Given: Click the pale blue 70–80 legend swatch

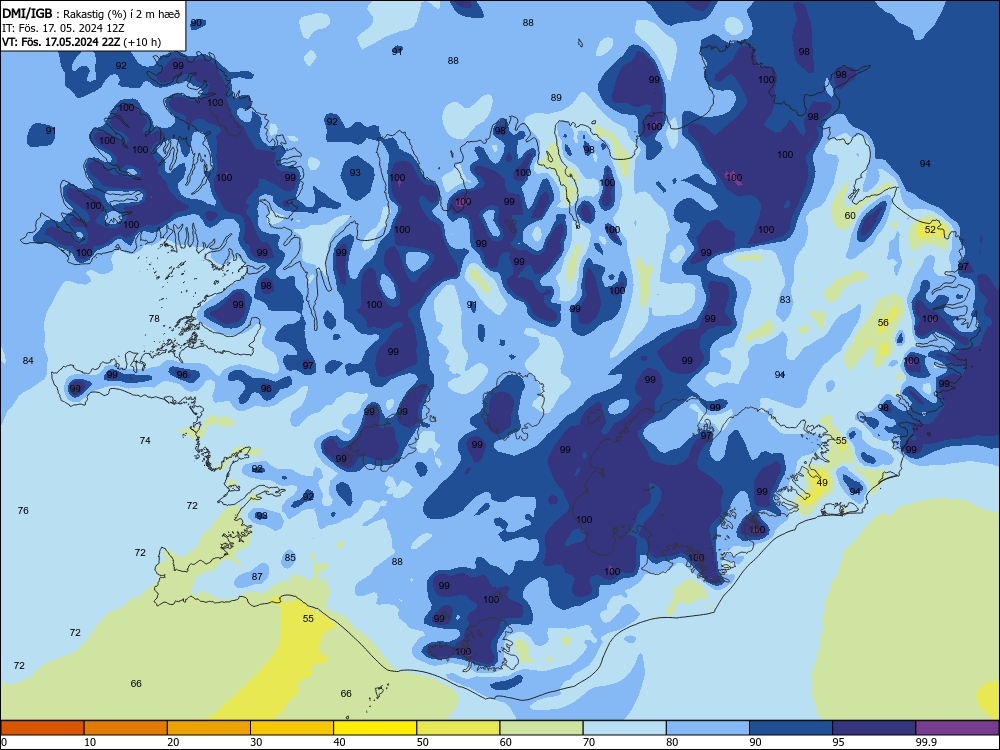Looking at the screenshot, I should pos(624,728).
